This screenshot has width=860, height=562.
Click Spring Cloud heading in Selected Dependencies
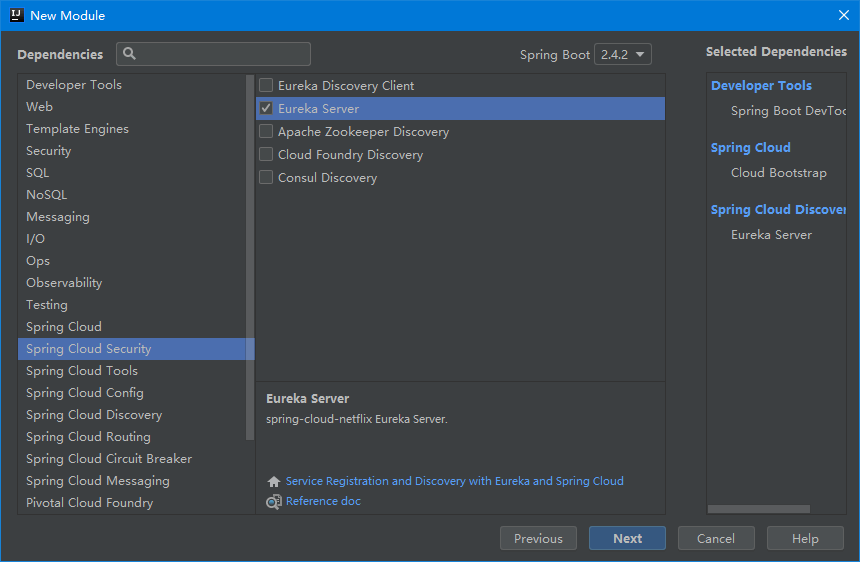[750, 147]
